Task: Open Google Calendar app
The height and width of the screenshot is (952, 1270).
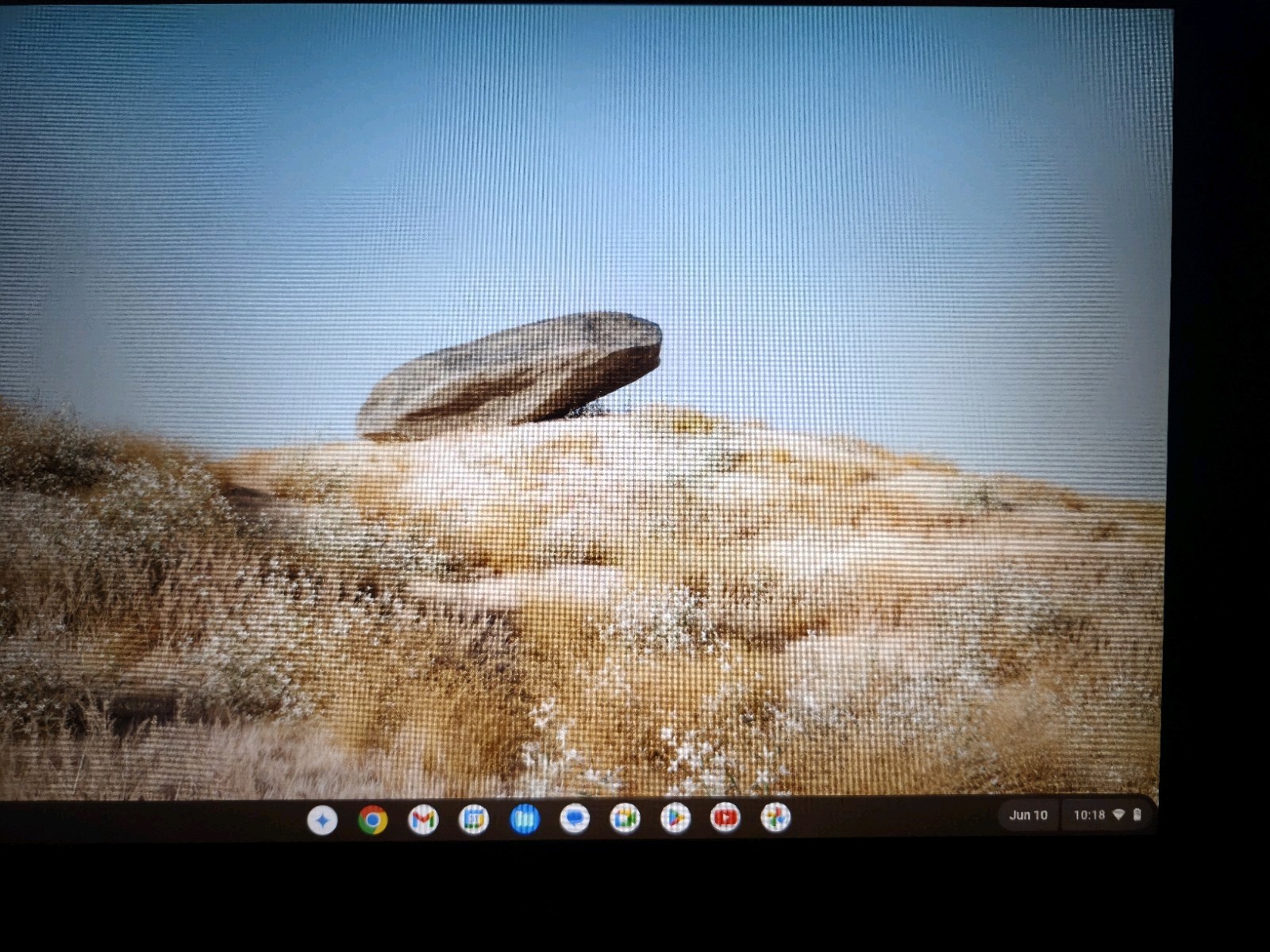Action: [471, 817]
